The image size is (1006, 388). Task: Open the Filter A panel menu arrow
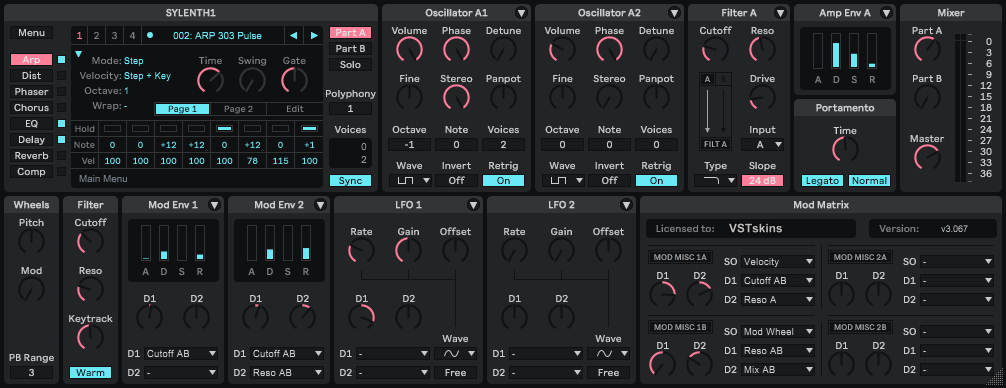[780, 13]
